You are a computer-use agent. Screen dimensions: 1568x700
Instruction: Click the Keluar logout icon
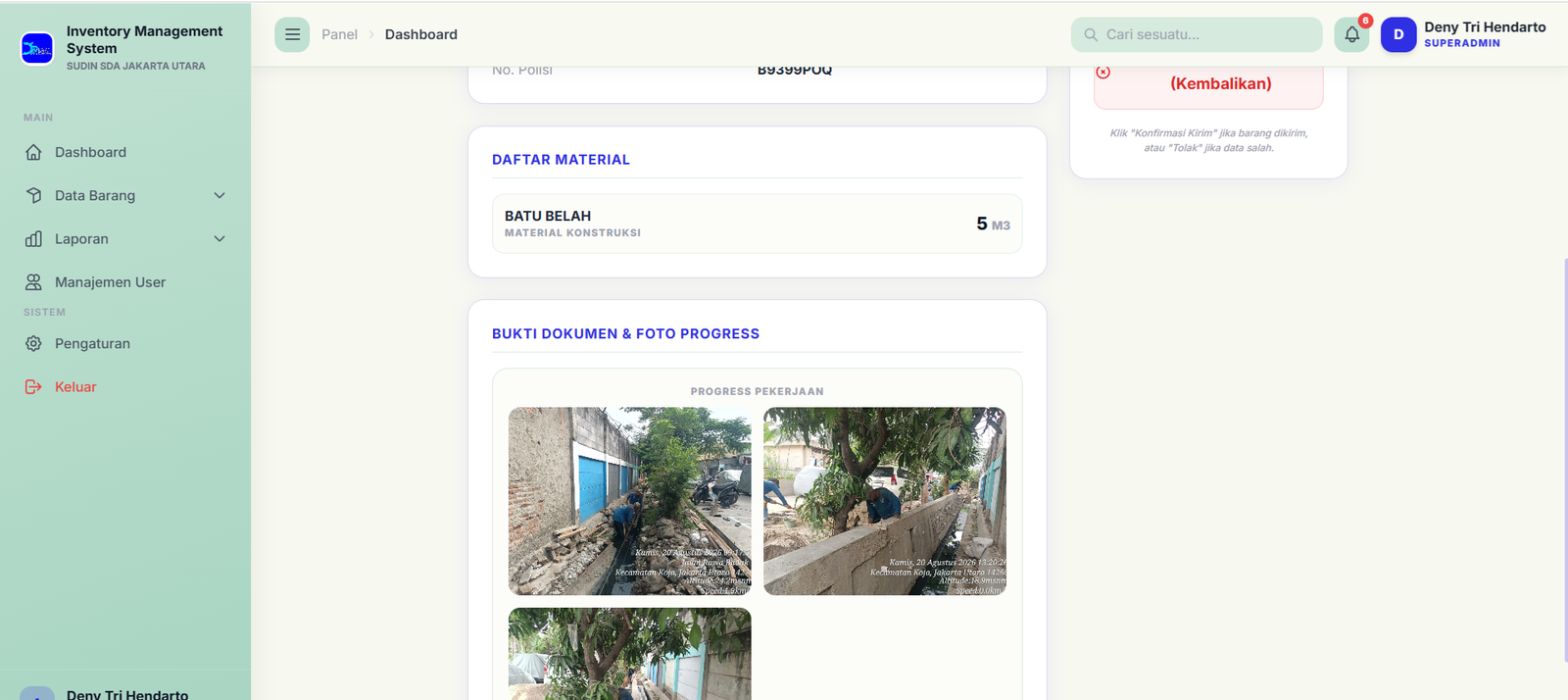click(33, 386)
